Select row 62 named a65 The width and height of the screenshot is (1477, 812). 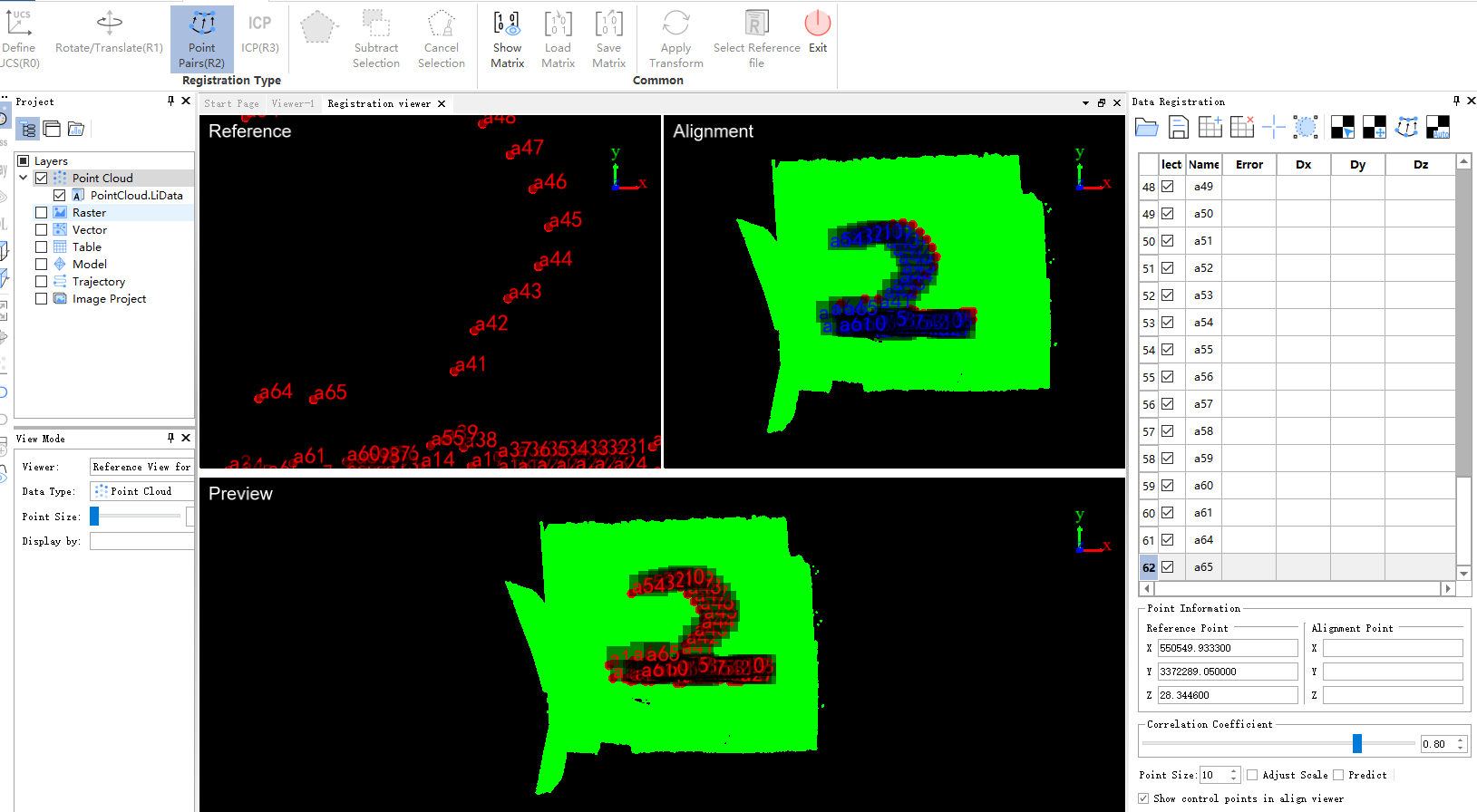[x=1297, y=567]
